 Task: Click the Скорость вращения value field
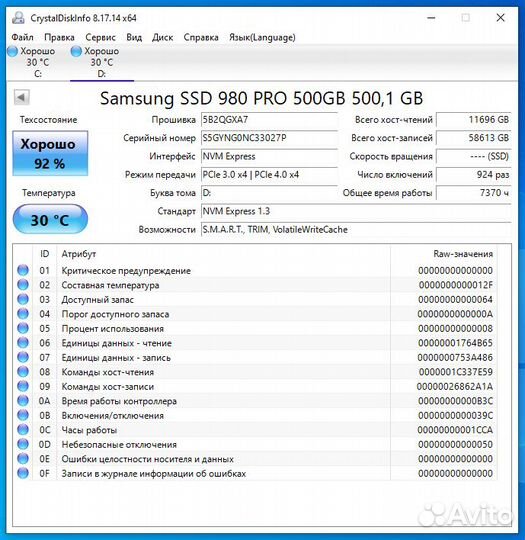[x=474, y=156]
